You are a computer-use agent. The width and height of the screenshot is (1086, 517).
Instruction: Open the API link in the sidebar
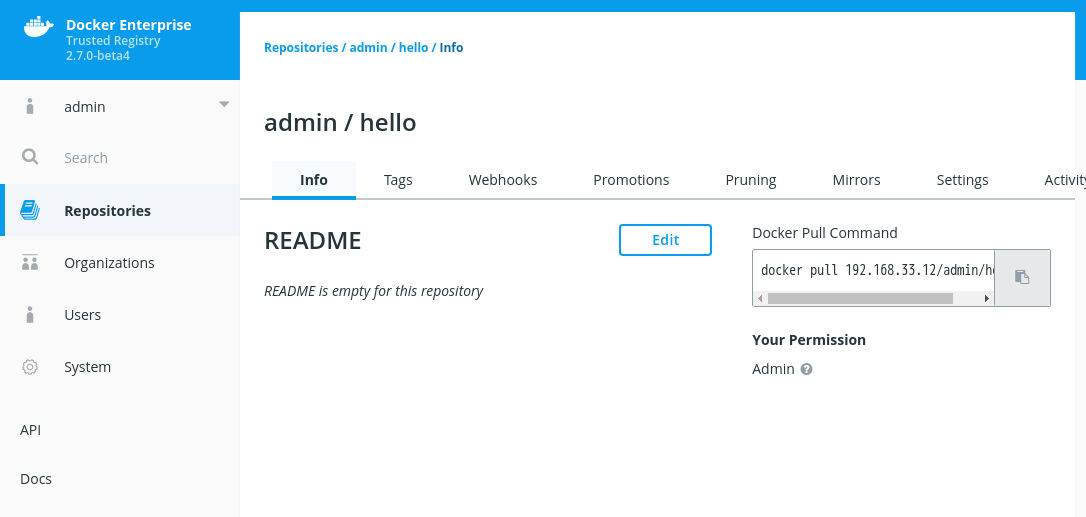pyautogui.click(x=30, y=430)
